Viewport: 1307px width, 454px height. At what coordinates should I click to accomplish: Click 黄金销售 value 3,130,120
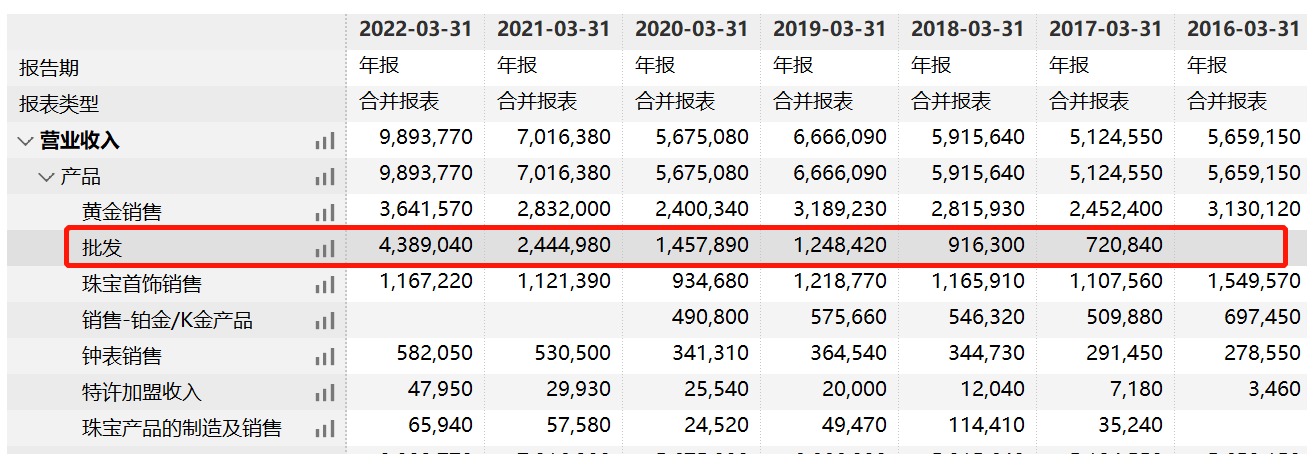click(x=1254, y=209)
